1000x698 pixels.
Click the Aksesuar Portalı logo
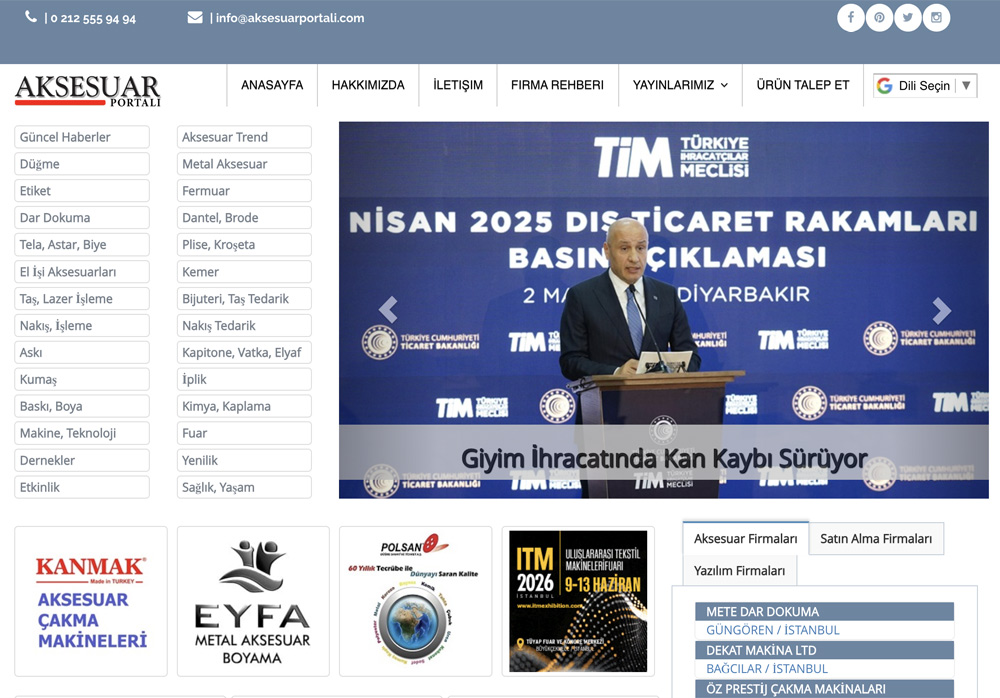pos(88,90)
